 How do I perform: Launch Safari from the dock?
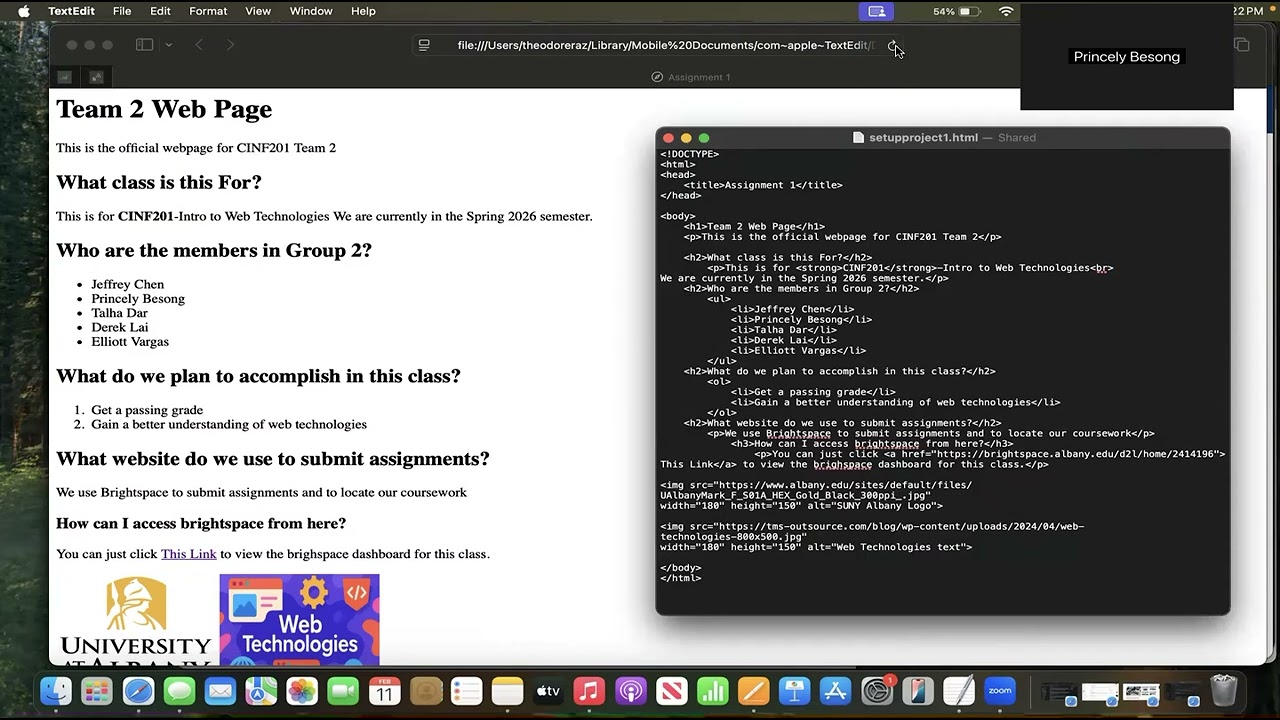pos(138,691)
